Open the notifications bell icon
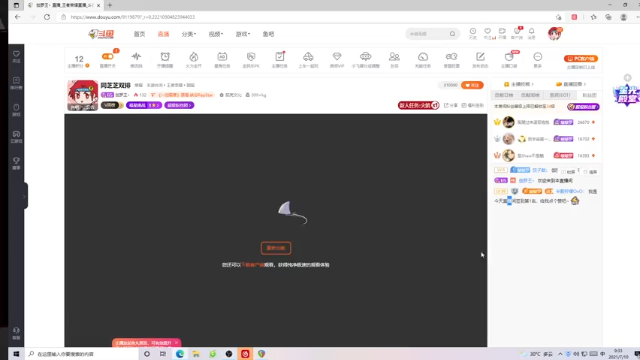This screenshot has height=360, width=640. click(x=531, y=31)
